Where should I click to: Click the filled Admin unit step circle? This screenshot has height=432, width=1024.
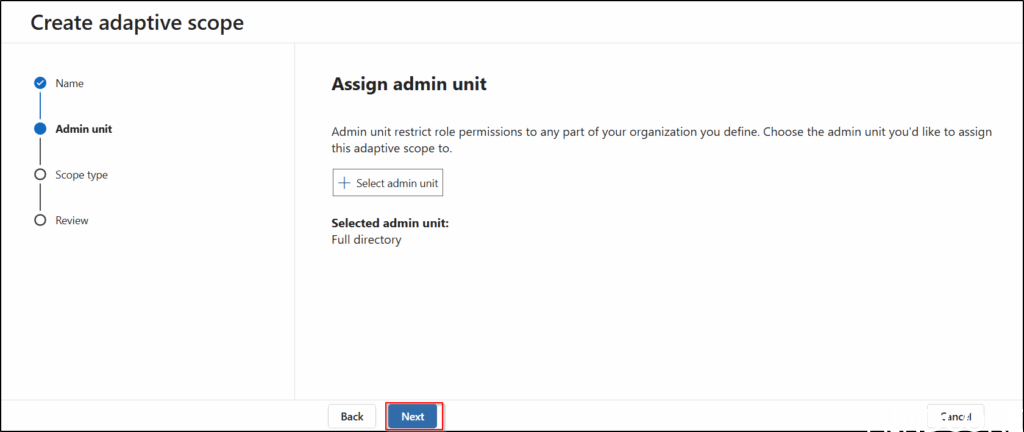click(40, 129)
